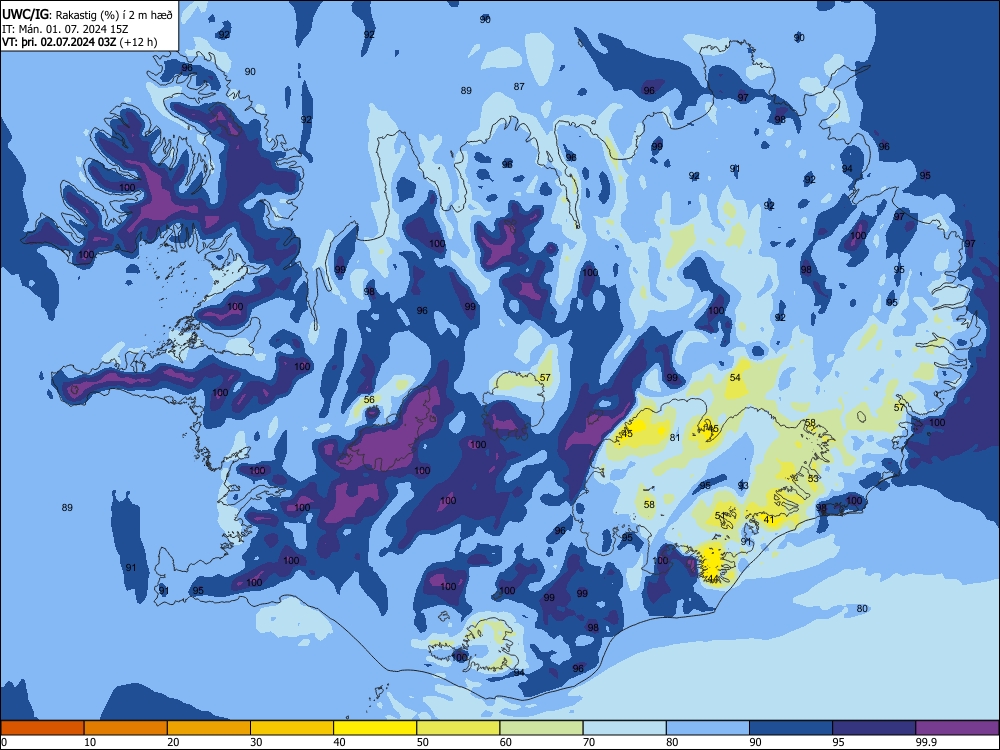Viewport: 1000px width, 750px height.
Task: Click the initial time line 'IT: Mán. 01. 07. 2024 15Z'
Action: tap(65, 29)
